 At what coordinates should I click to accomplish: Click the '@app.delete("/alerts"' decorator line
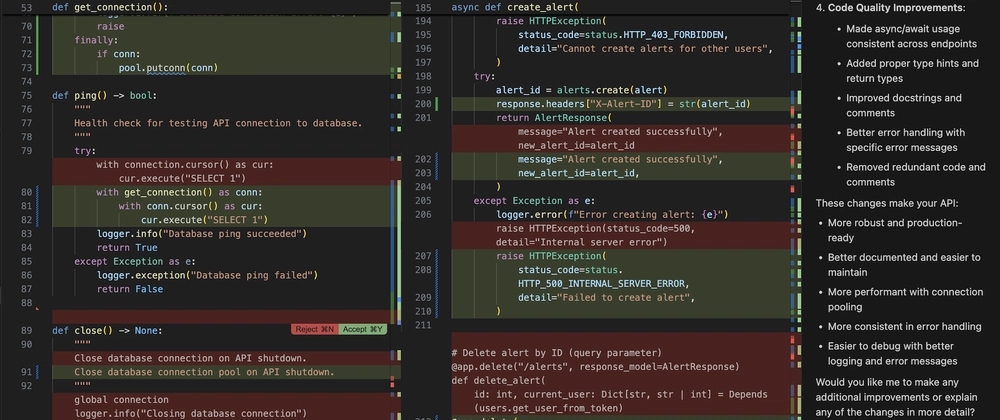(x=595, y=366)
